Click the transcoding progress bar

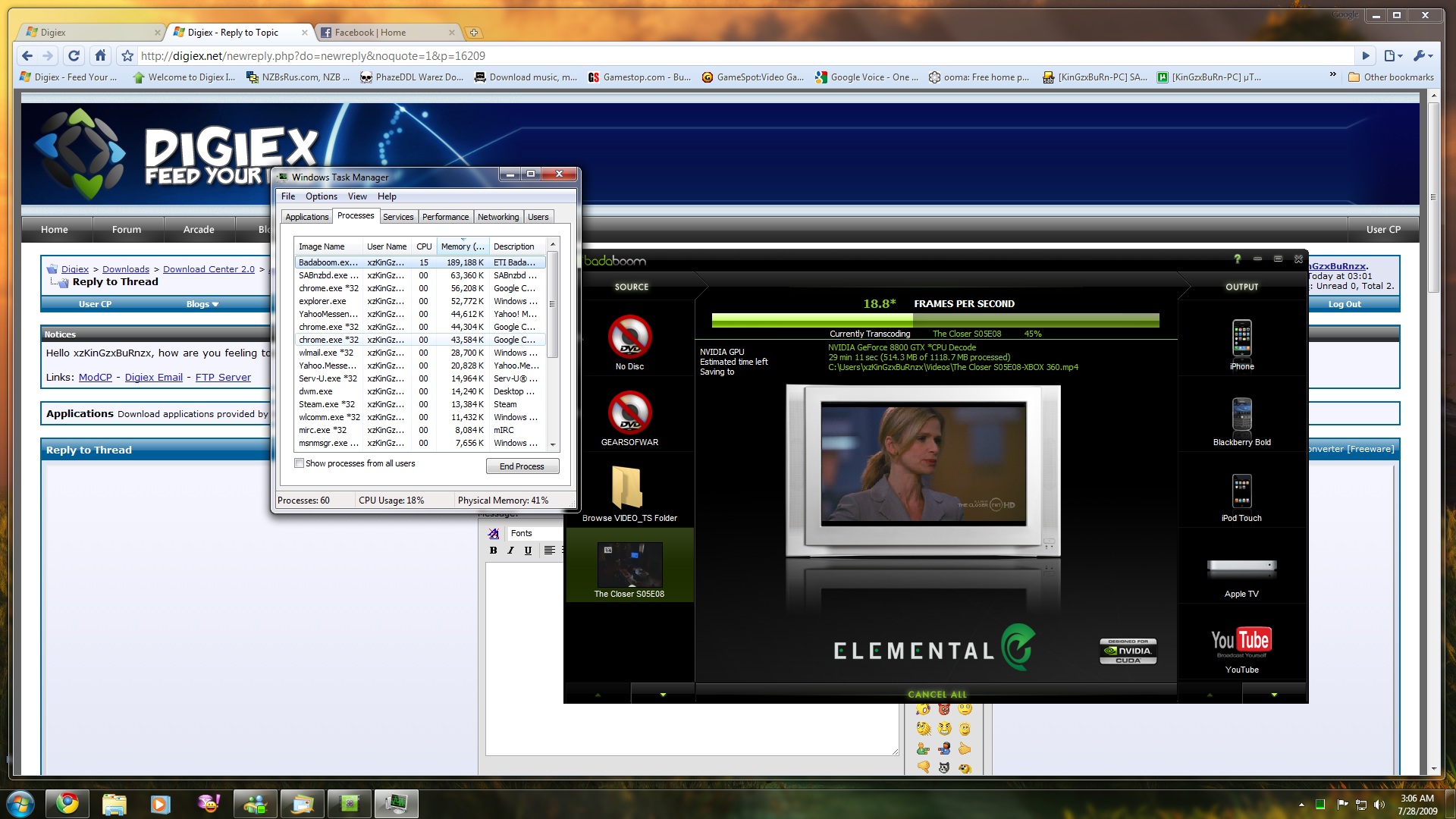coord(935,321)
